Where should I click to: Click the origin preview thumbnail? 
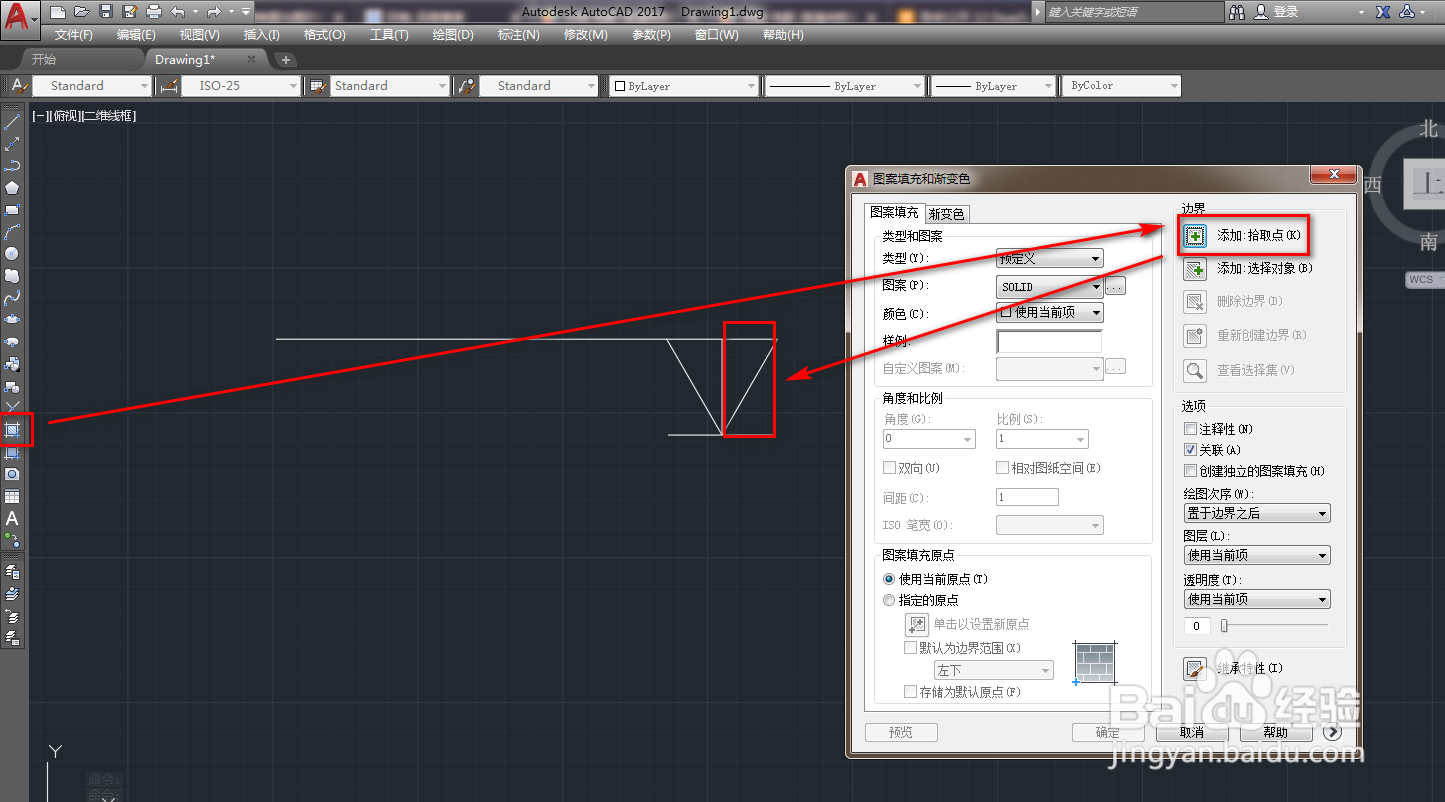tap(1094, 663)
